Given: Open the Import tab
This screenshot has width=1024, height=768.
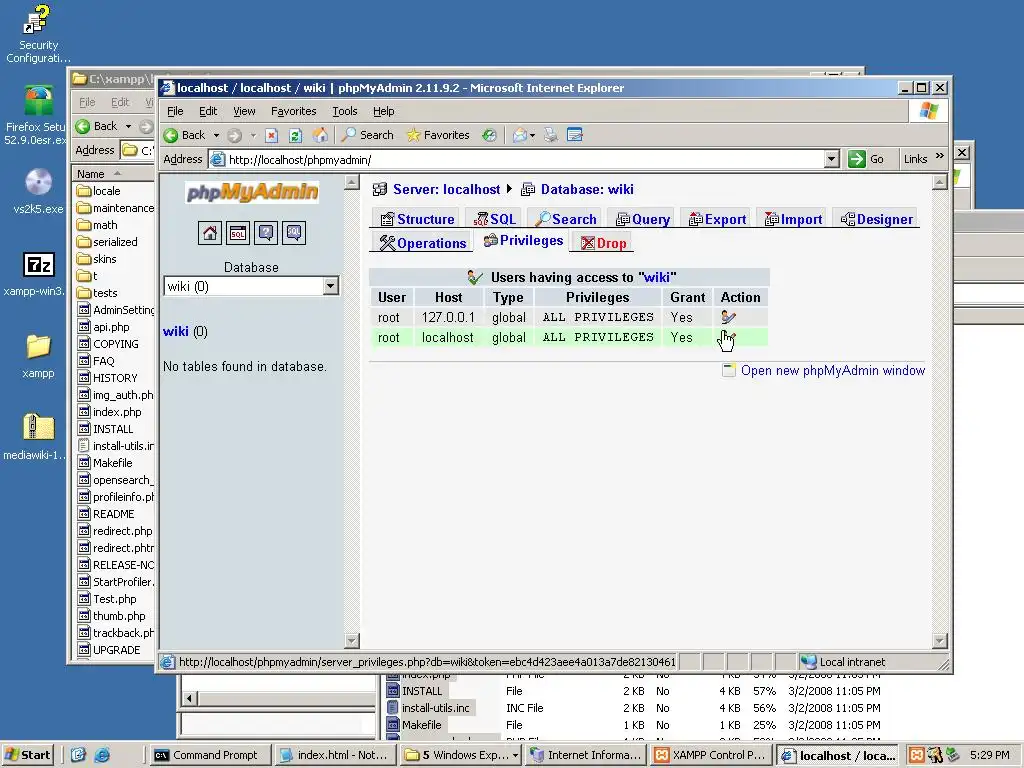Looking at the screenshot, I should [x=793, y=219].
